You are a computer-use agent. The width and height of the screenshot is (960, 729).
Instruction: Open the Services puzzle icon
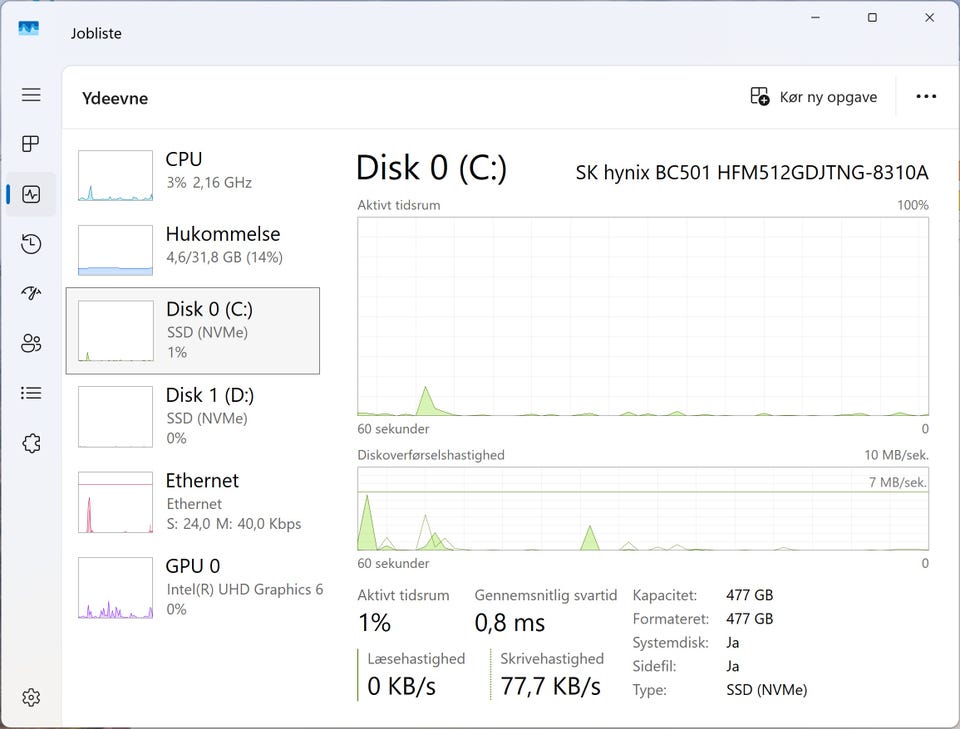(x=31, y=443)
